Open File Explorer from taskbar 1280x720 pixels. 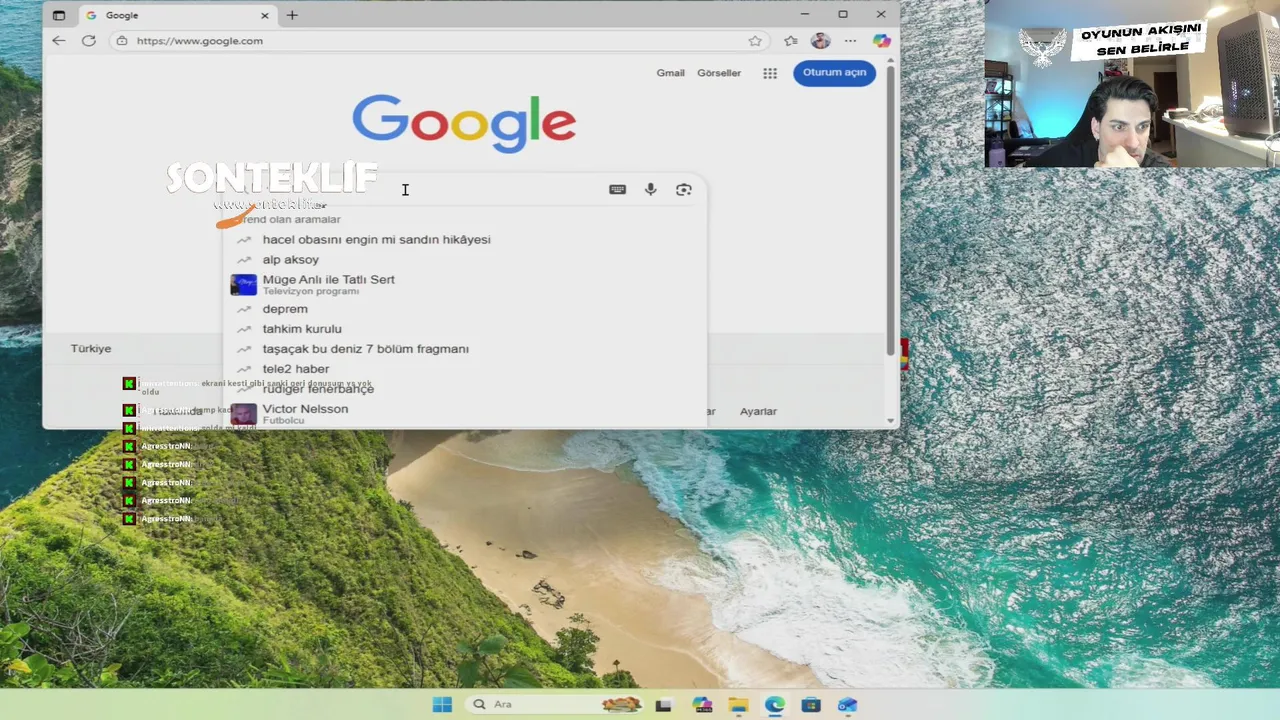[738, 705]
